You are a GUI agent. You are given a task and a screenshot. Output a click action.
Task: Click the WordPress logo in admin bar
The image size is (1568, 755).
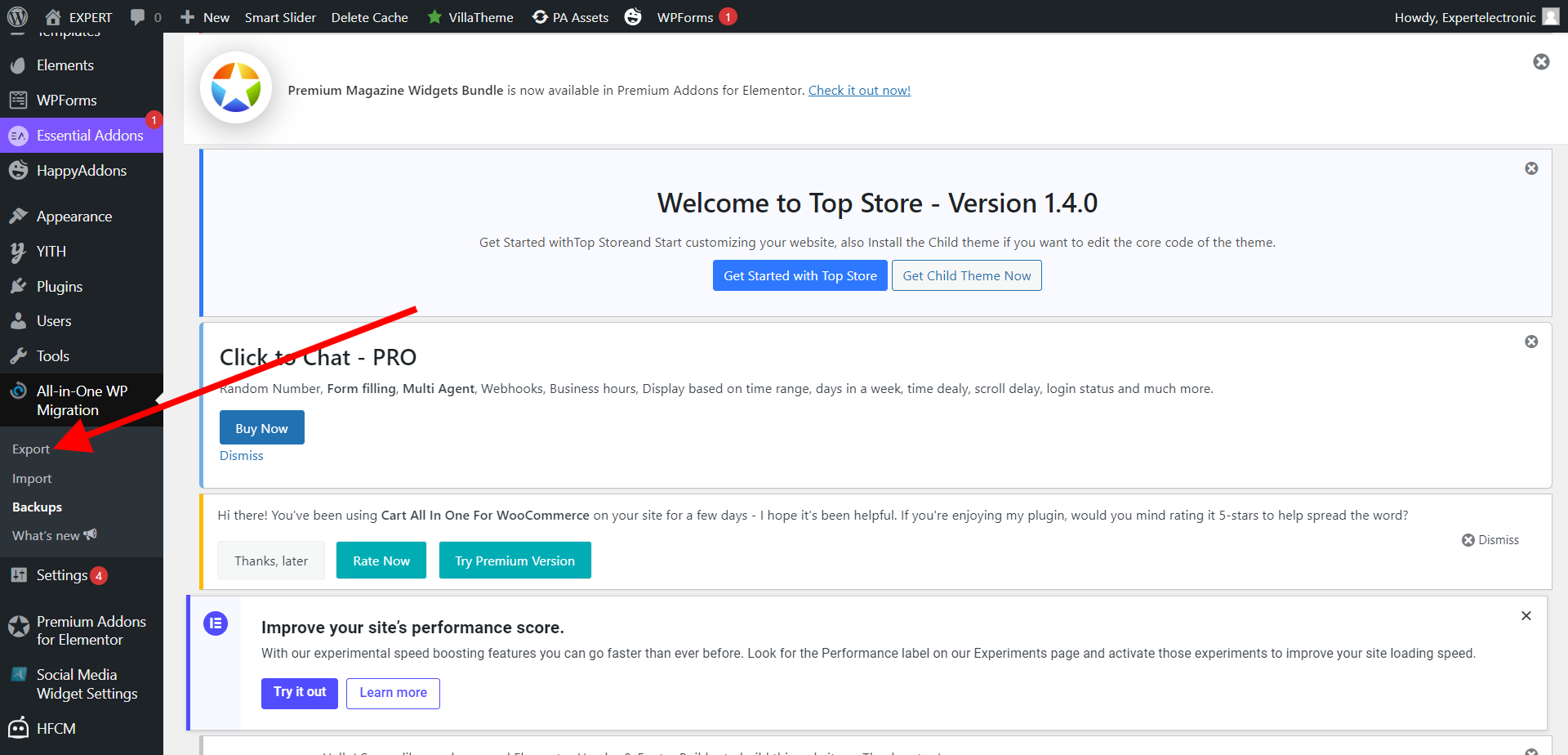pos(17,16)
